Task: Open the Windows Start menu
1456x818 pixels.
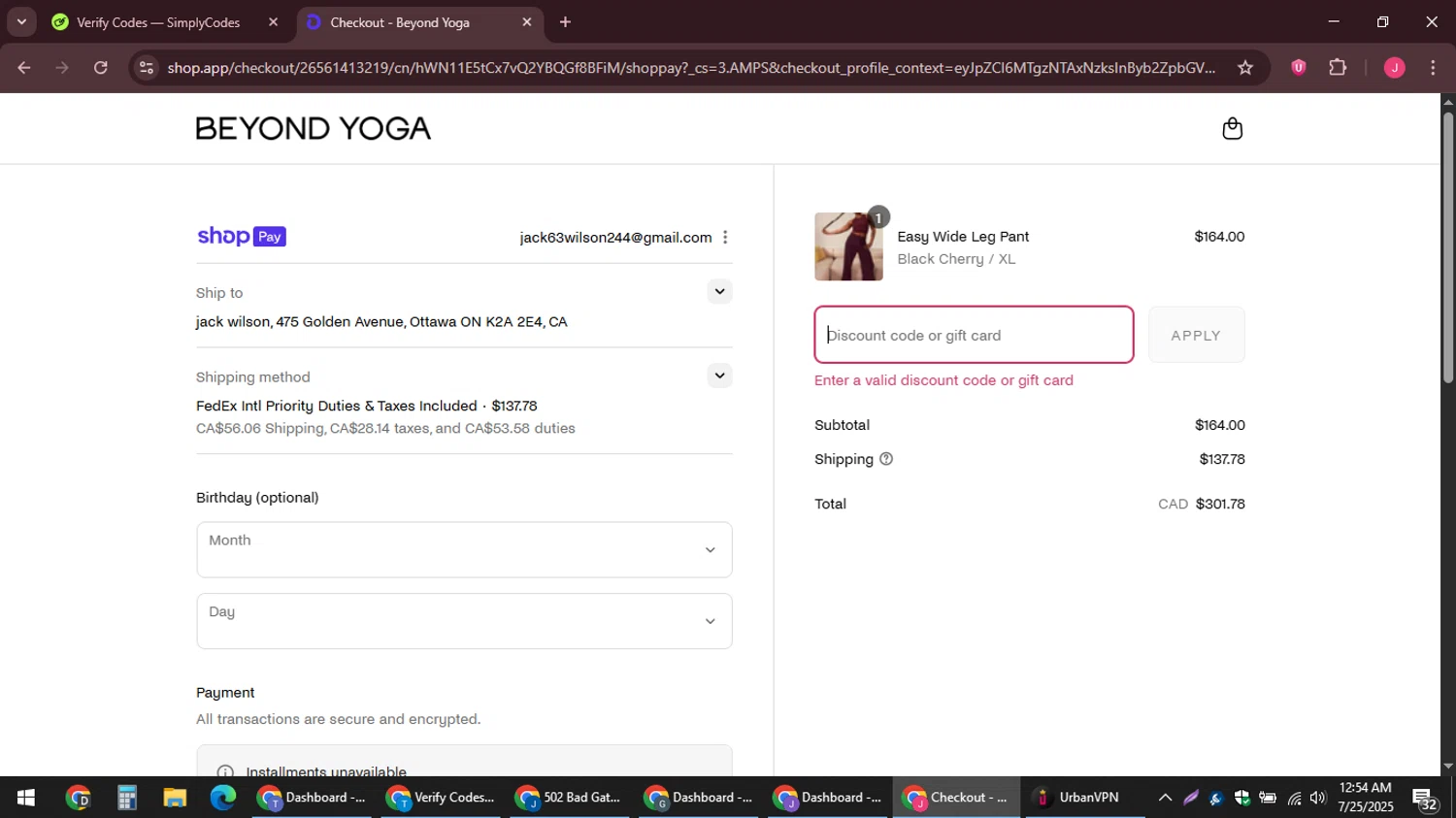Action: pyautogui.click(x=26, y=798)
